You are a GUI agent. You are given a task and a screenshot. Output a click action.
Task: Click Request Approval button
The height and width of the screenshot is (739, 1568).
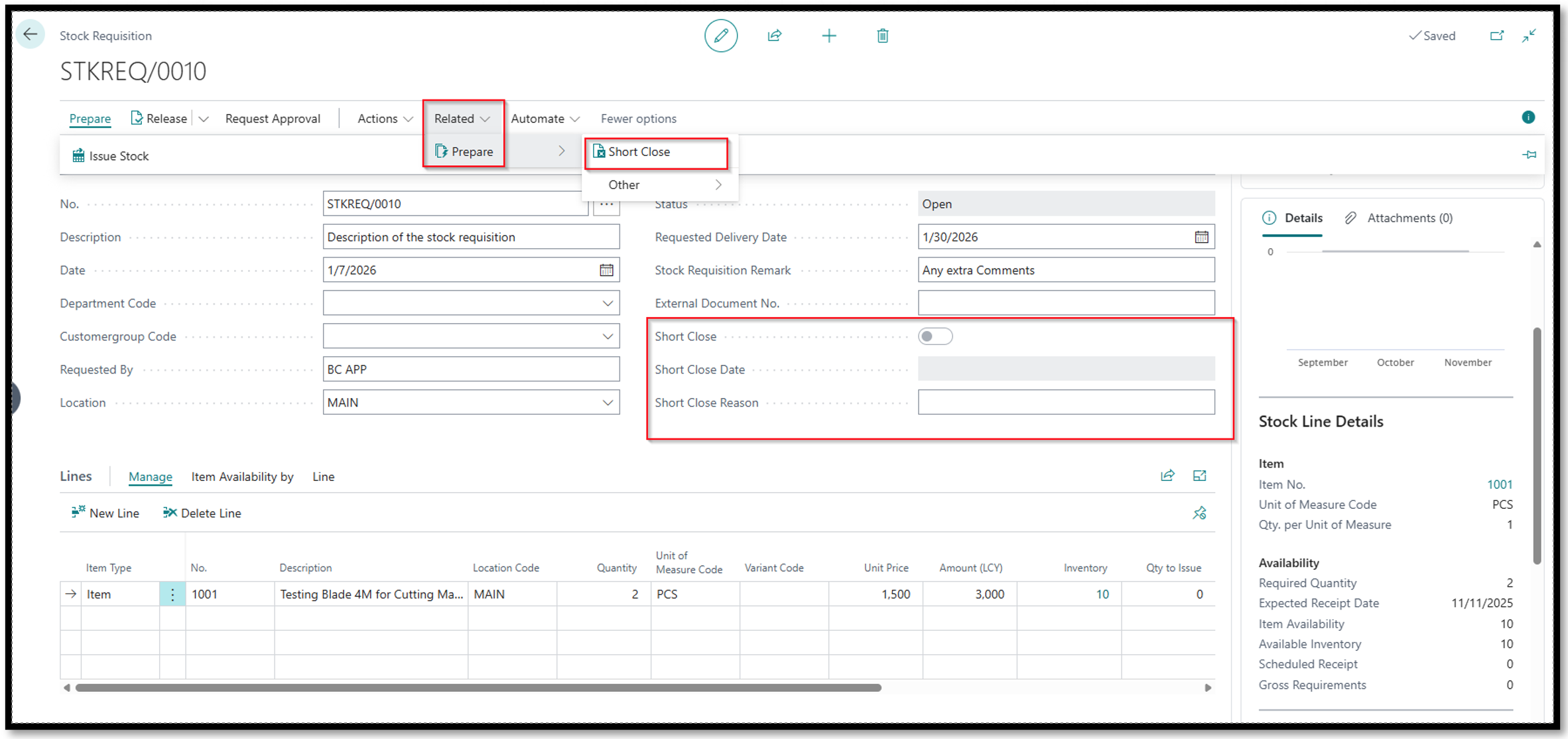pos(273,119)
